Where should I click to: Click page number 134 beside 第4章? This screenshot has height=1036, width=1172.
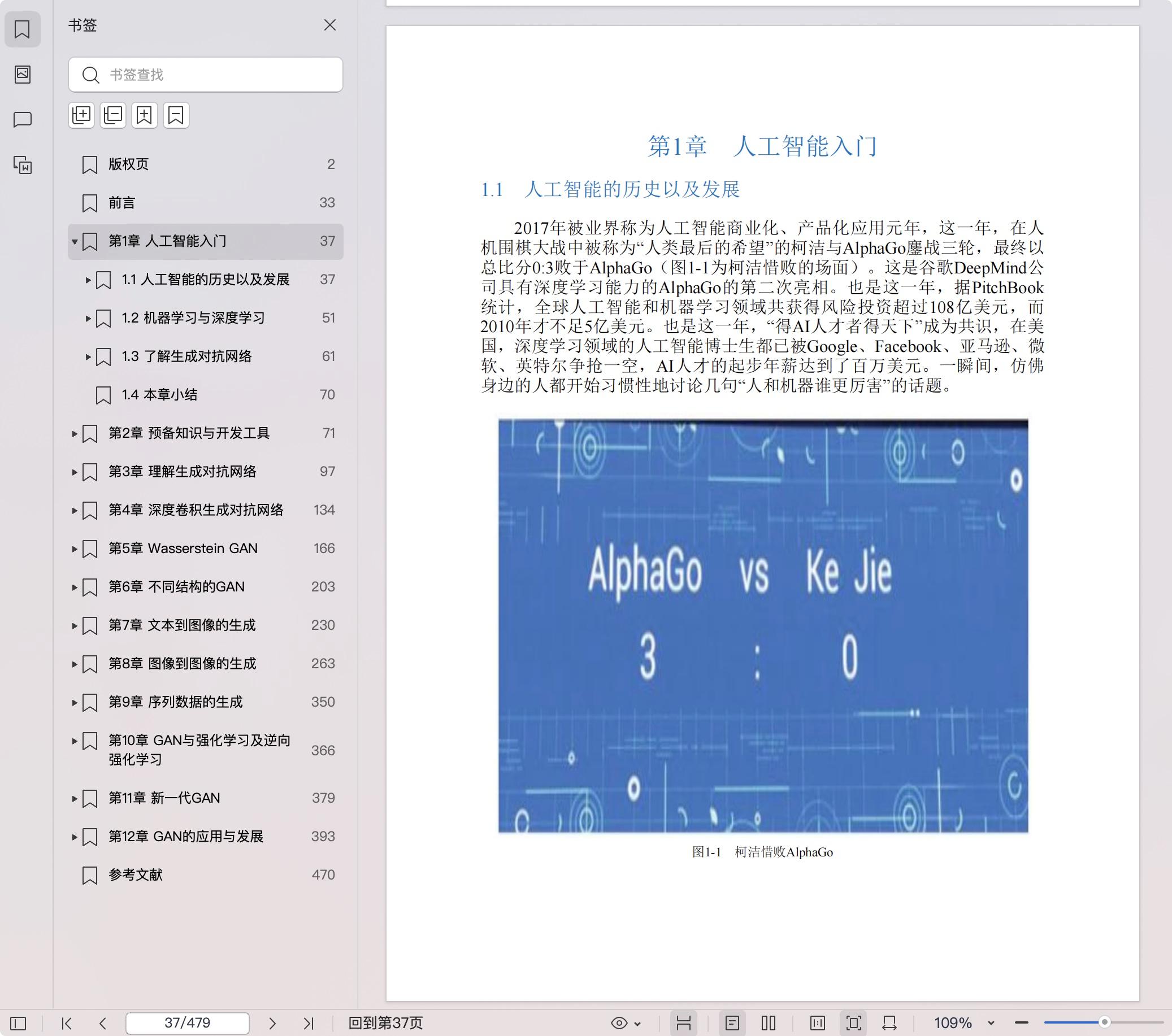tap(324, 510)
